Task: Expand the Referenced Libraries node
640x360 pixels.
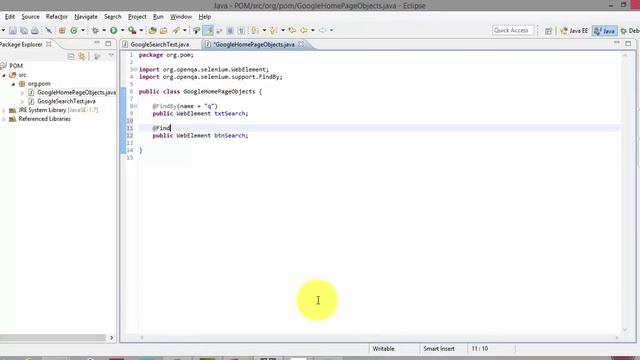Action: [4, 119]
